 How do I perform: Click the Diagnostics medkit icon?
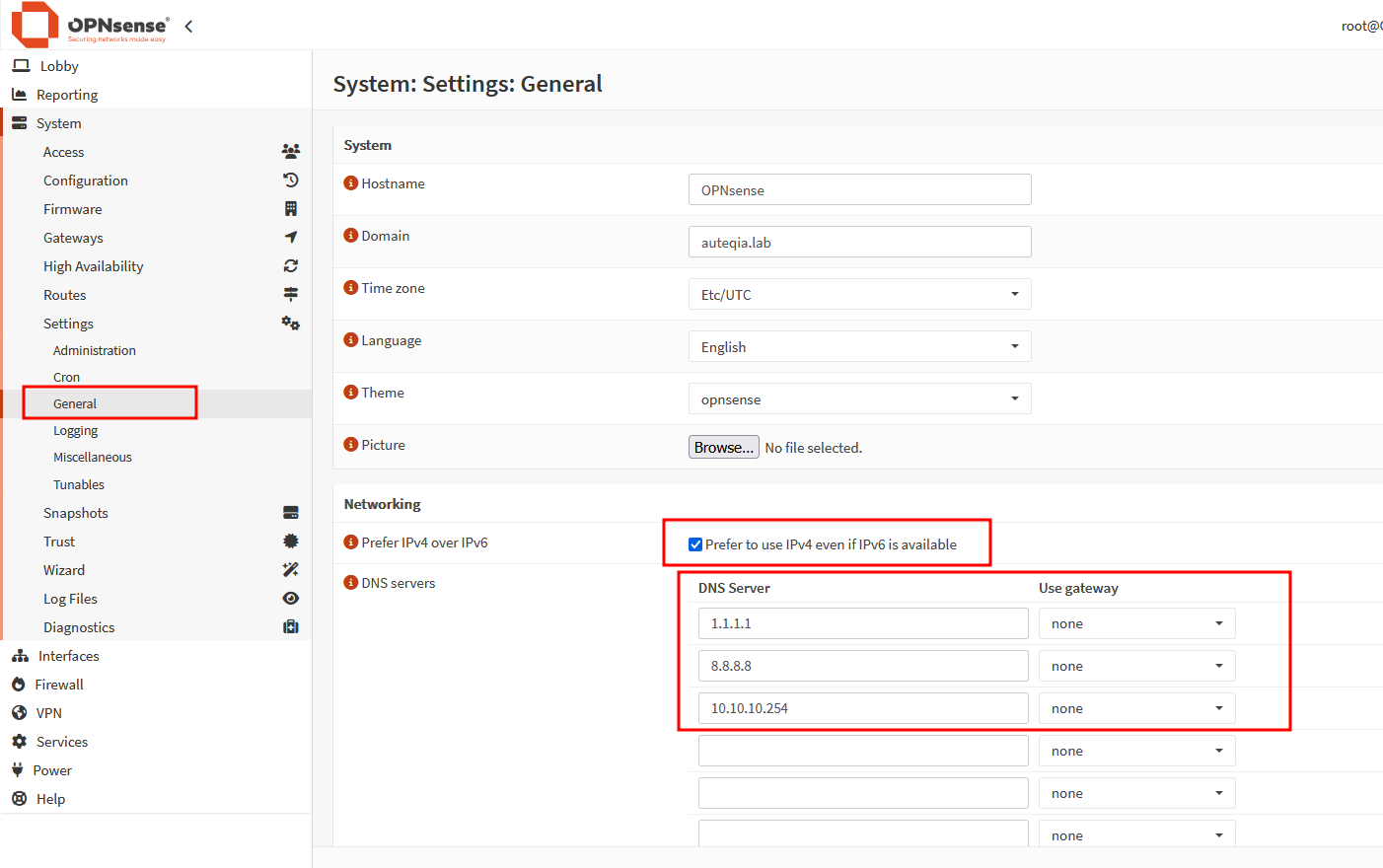290,627
